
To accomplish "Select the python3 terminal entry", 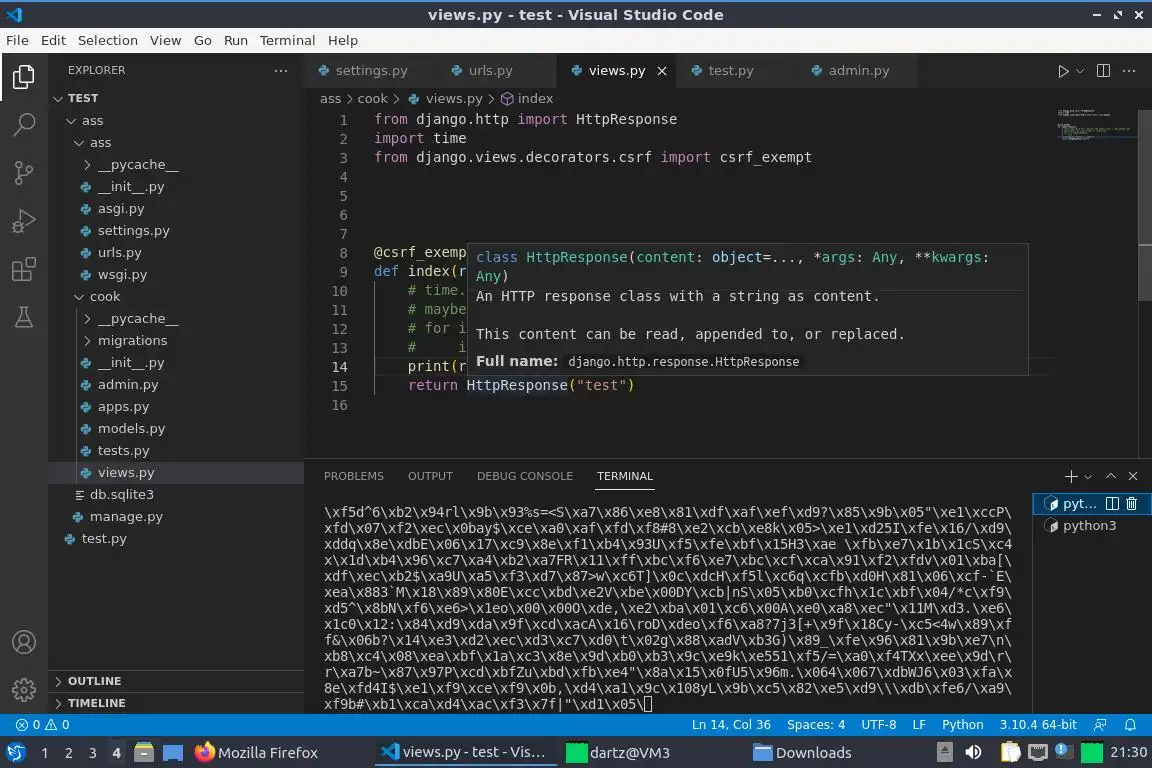I will [1090, 525].
